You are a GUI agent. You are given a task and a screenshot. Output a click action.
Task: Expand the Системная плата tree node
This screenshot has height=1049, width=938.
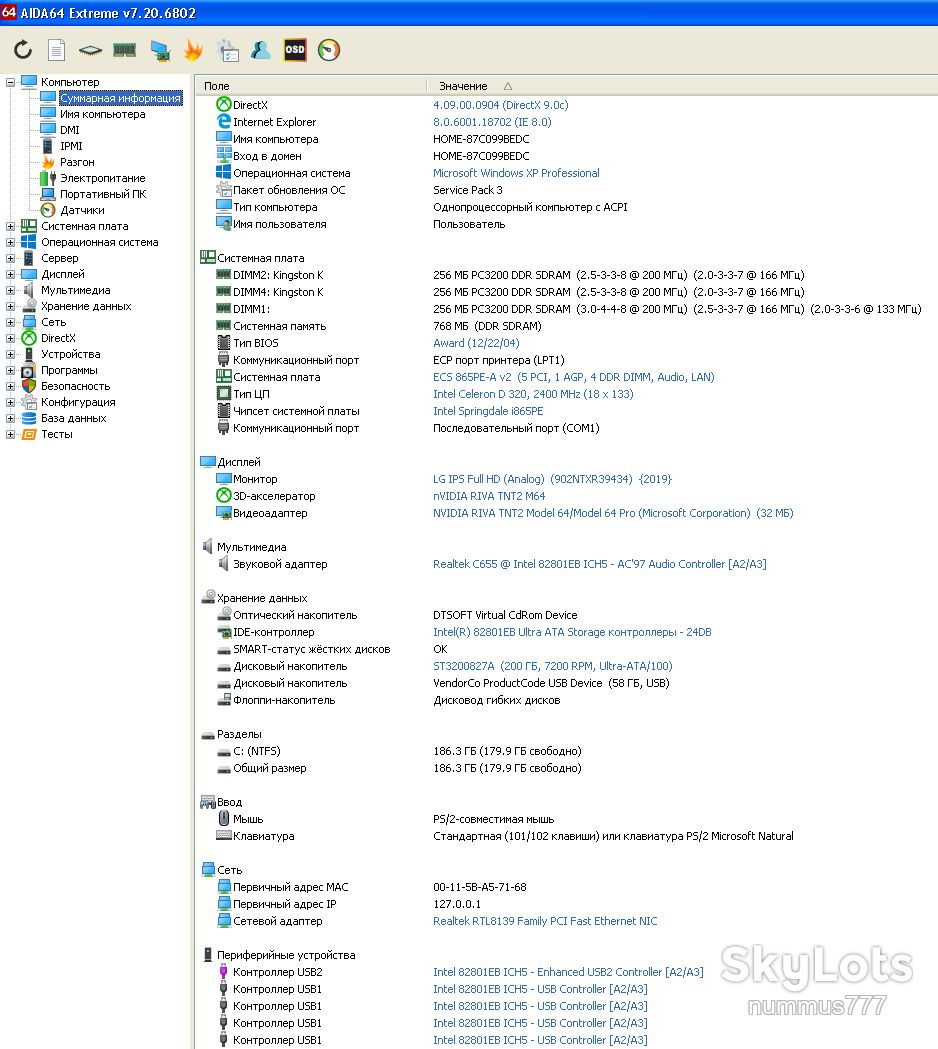tap(10, 226)
